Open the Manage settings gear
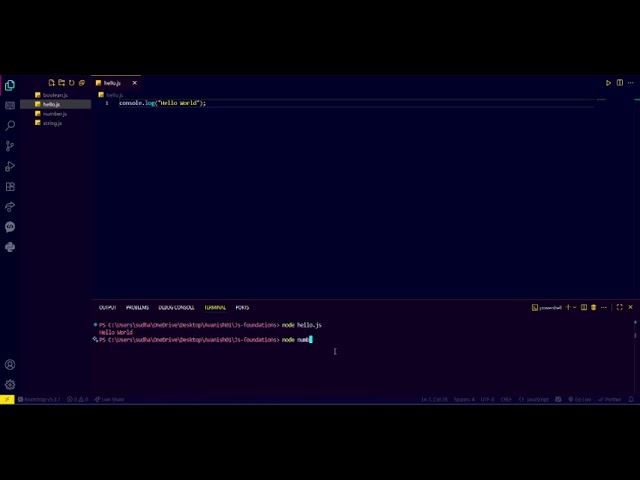 (10, 384)
